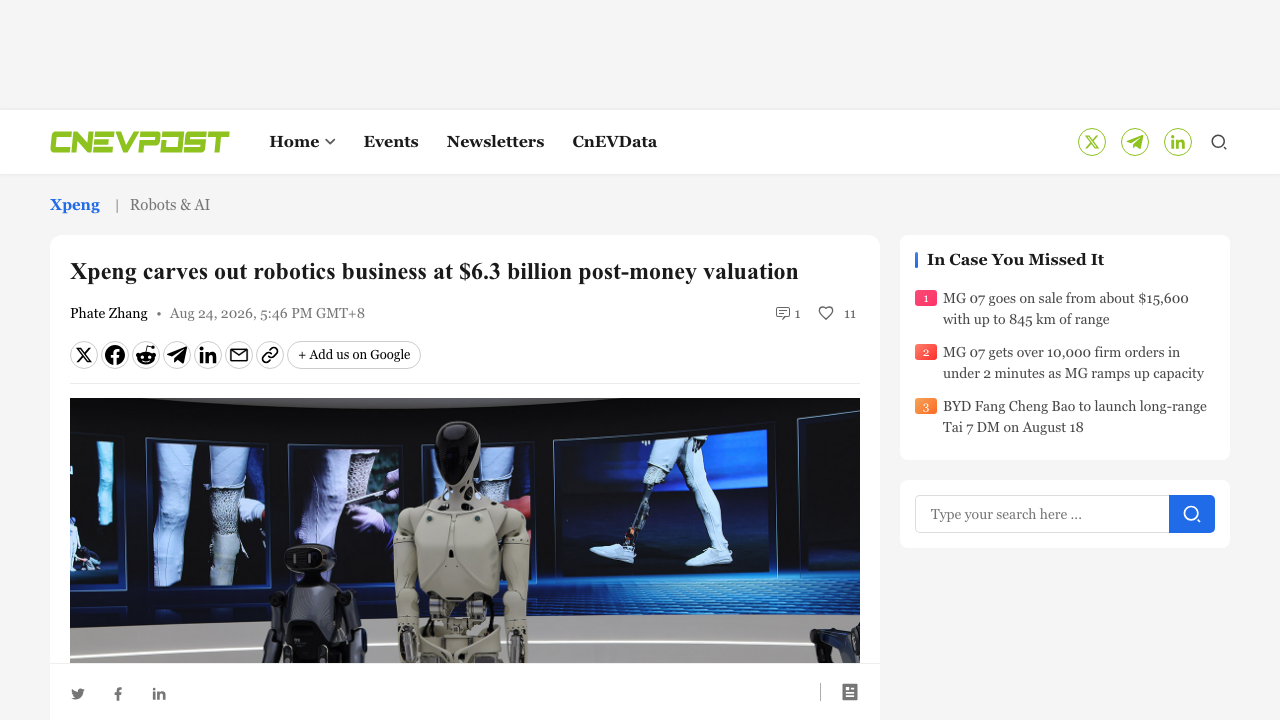Open CnEVPost X profile in header
Viewport: 1280px width, 720px height.
1092,142
